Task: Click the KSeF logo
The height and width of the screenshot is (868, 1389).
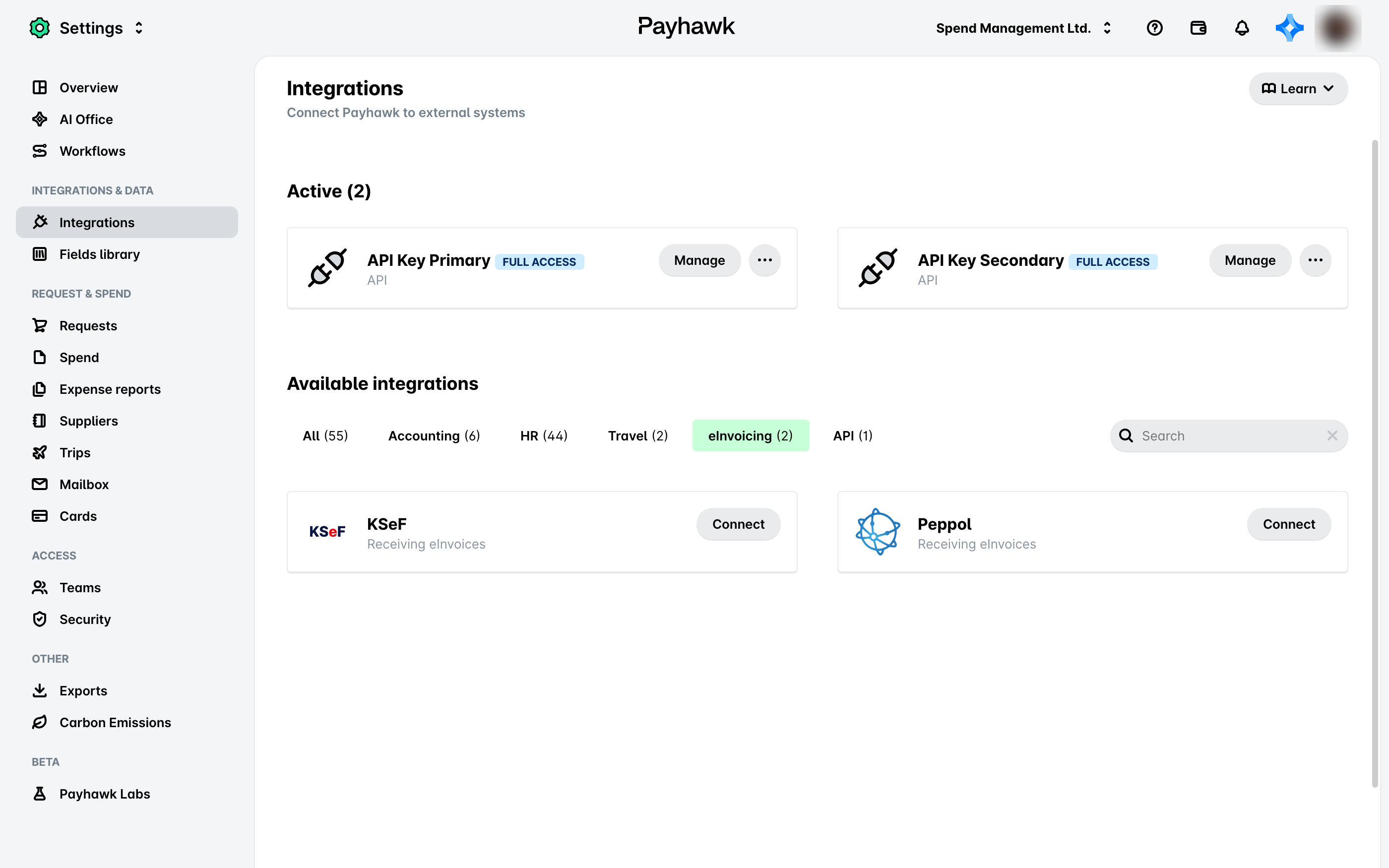Action: tap(327, 532)
